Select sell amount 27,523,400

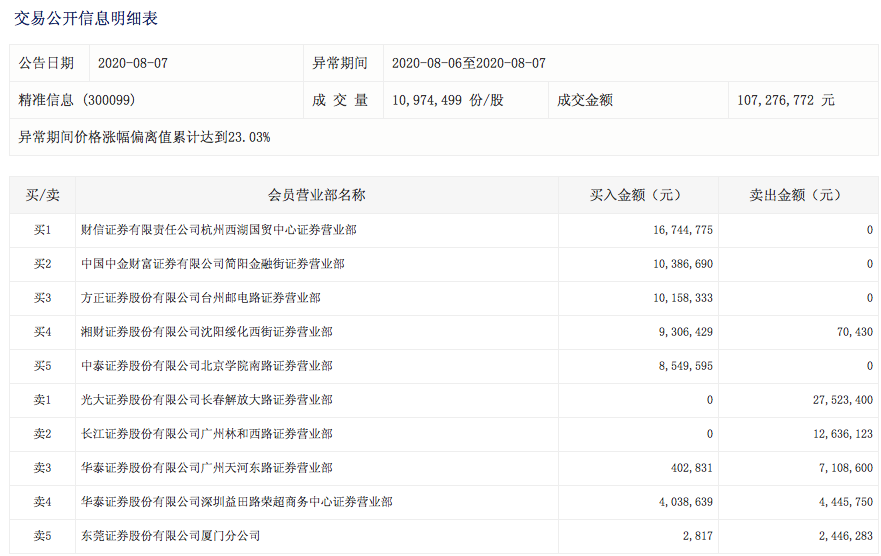843,400
